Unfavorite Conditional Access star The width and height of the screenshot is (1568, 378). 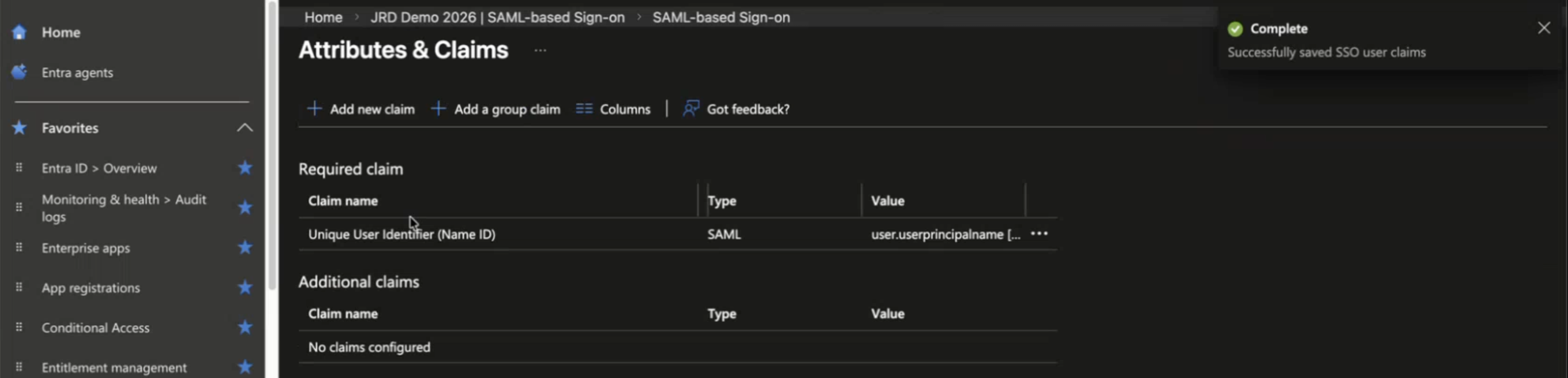(x=245, y=327)
